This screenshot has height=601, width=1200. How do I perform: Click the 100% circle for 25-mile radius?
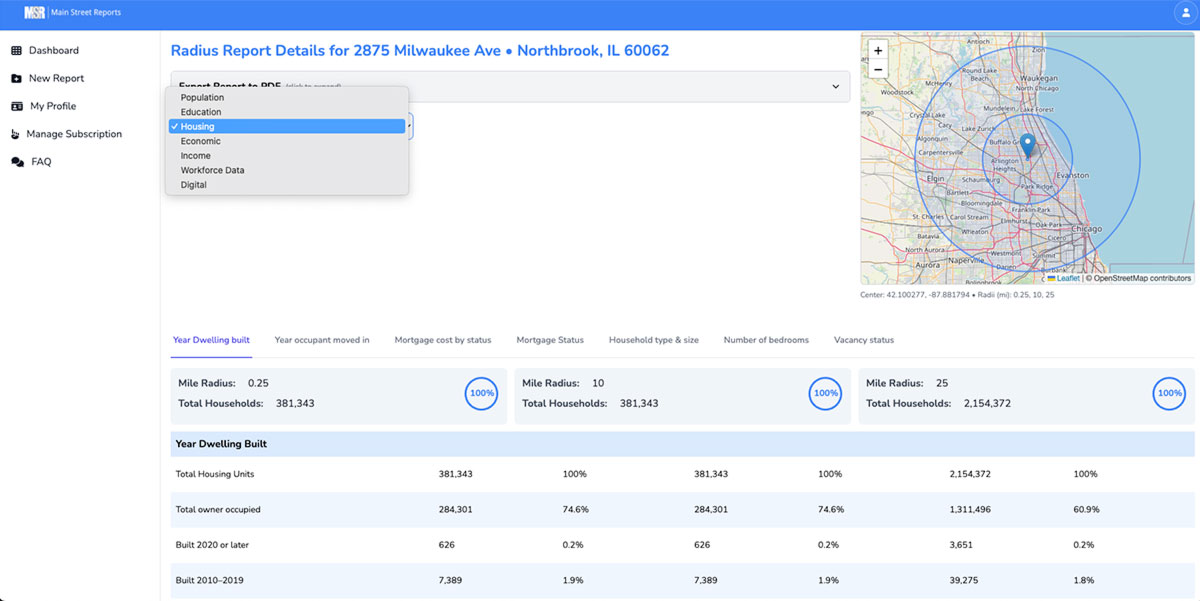coord(1169,394)
